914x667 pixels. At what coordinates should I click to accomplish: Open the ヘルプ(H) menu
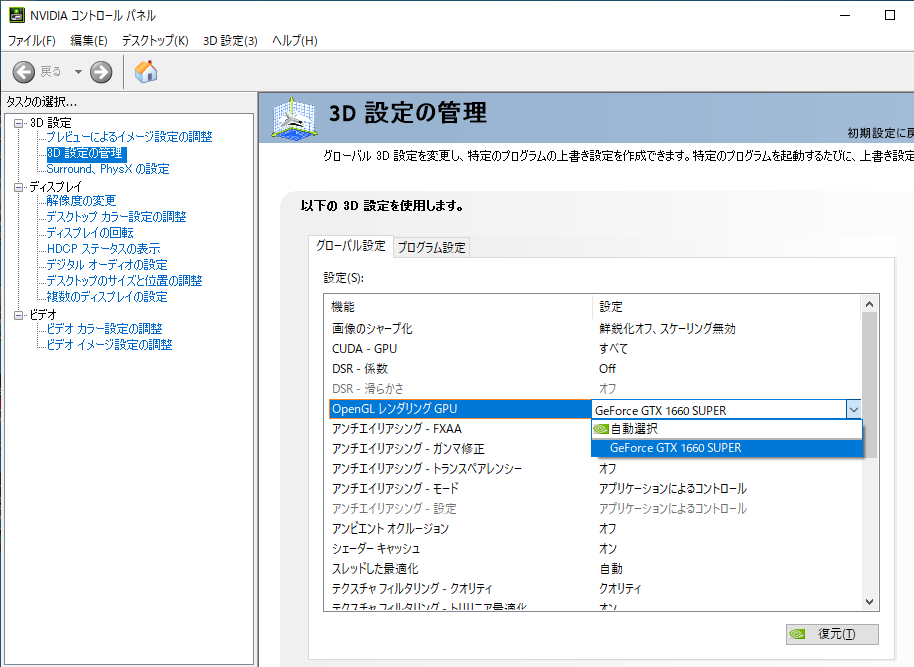tap(294, 40)
